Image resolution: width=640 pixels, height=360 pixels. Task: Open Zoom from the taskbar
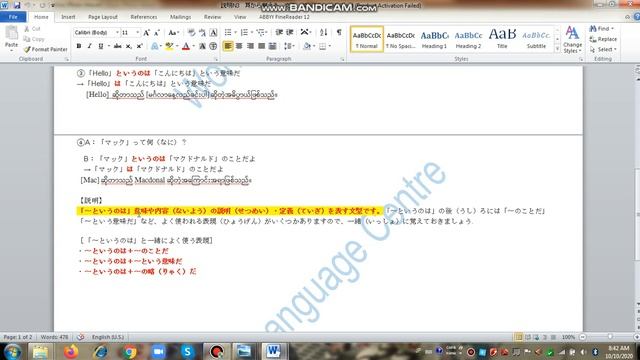(x=158, y=351)
